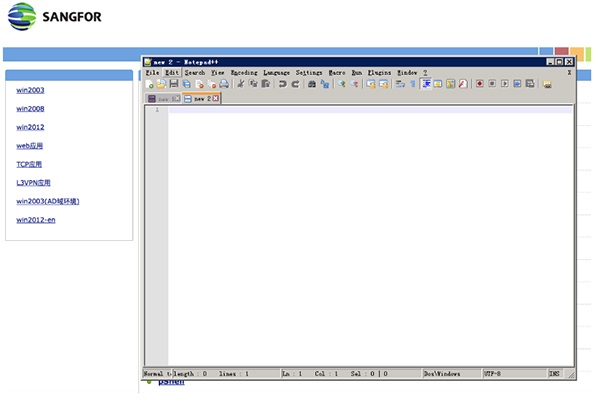Toggle the highlighted Word wrap toolbar button
600x402 pixels.
426,85
